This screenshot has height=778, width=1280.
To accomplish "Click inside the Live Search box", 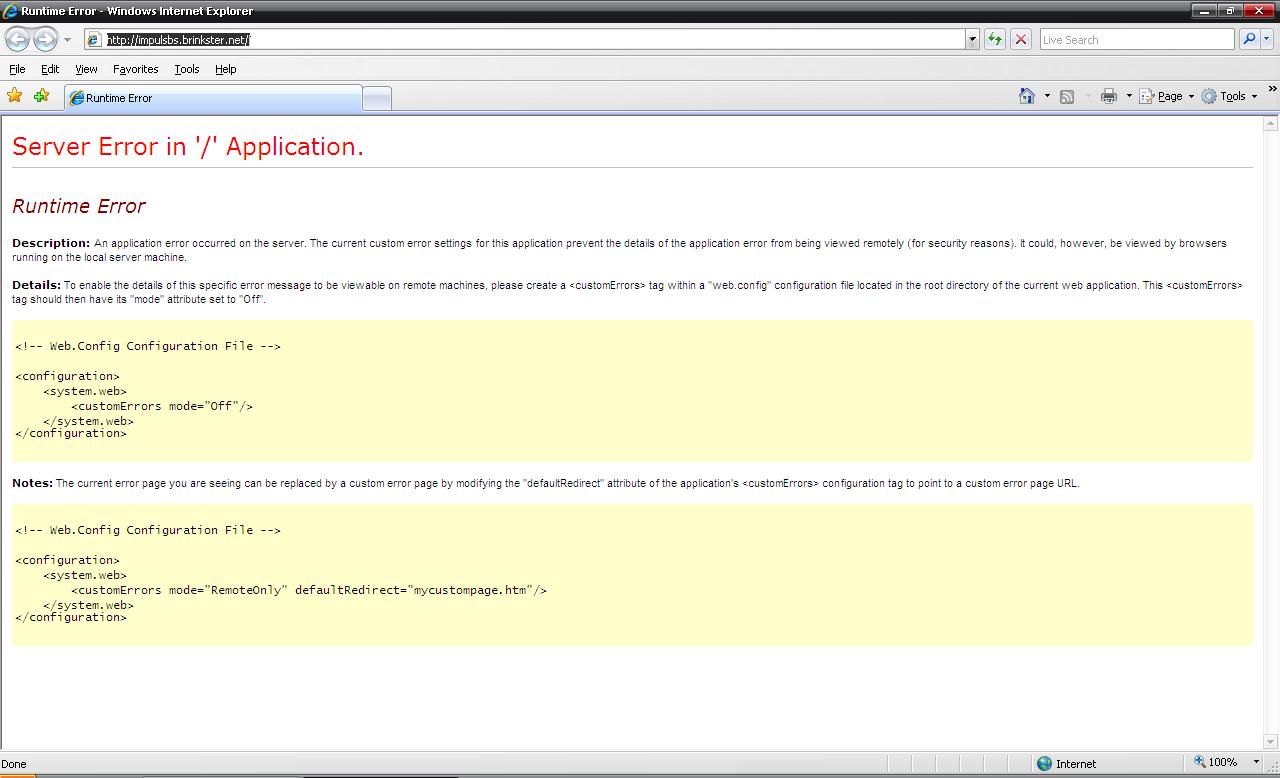I will point(1136,39).
